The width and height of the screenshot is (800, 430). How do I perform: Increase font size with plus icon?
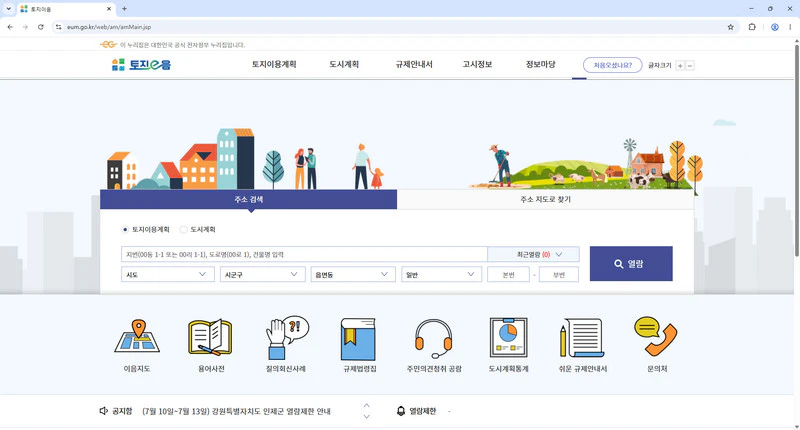click(x=680, y=66)
